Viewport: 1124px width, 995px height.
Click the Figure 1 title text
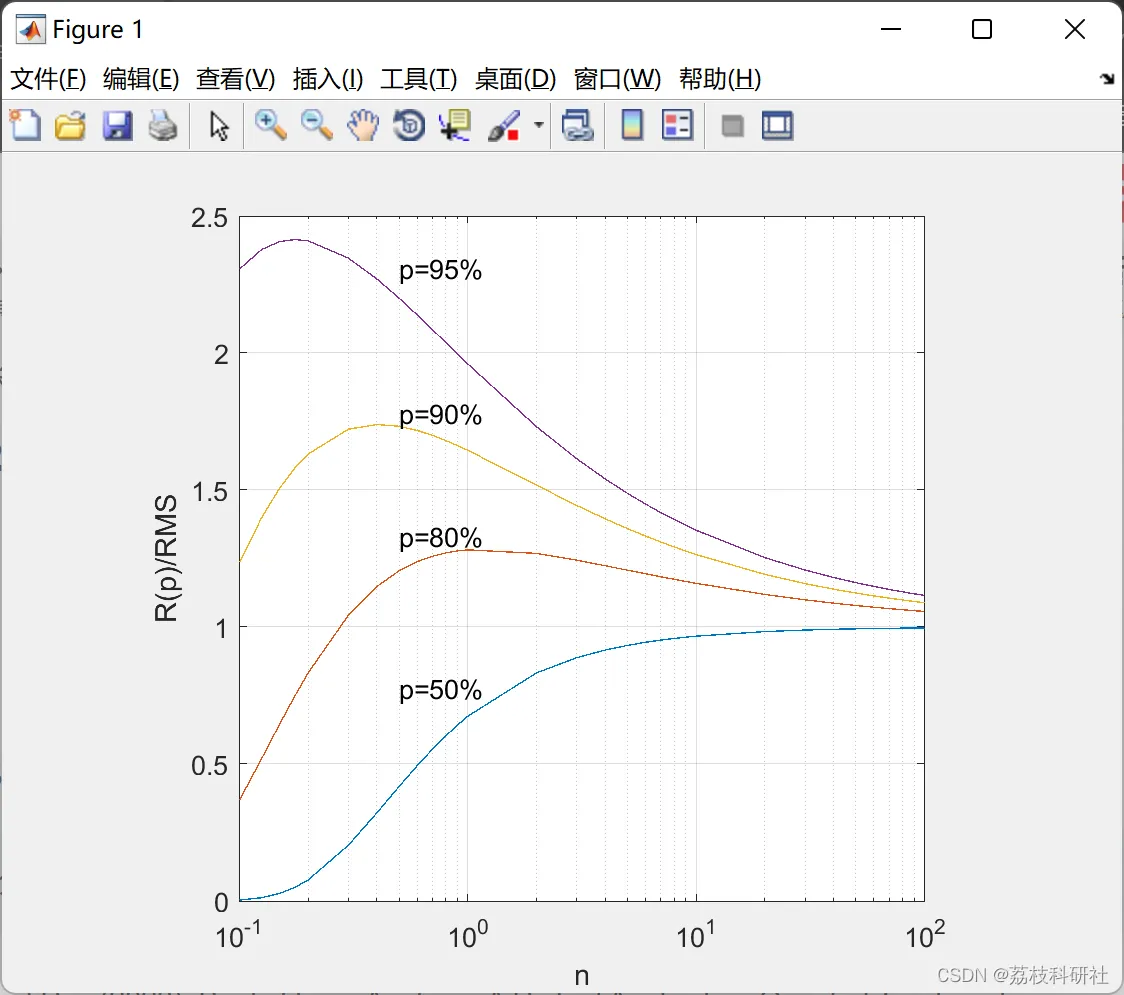click(97, 29)
